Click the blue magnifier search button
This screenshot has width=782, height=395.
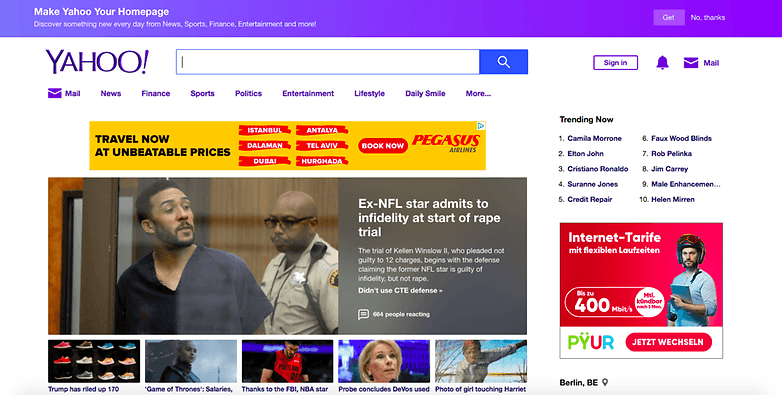[503, 62]
